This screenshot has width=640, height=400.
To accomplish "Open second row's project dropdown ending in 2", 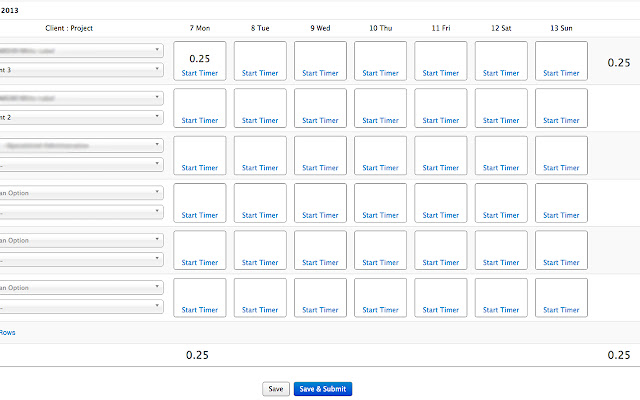I will [80, 117].
